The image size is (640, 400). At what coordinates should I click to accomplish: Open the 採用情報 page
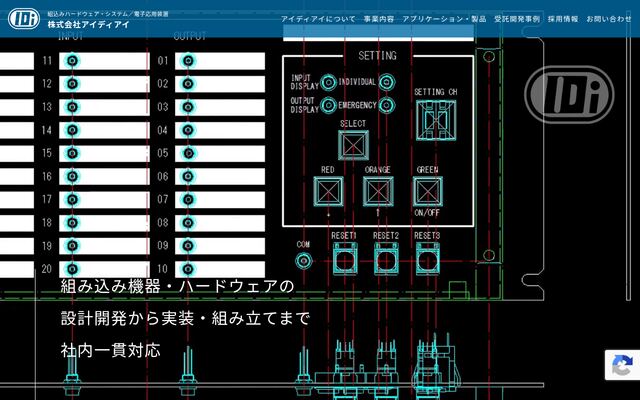(x=563, y=19)
